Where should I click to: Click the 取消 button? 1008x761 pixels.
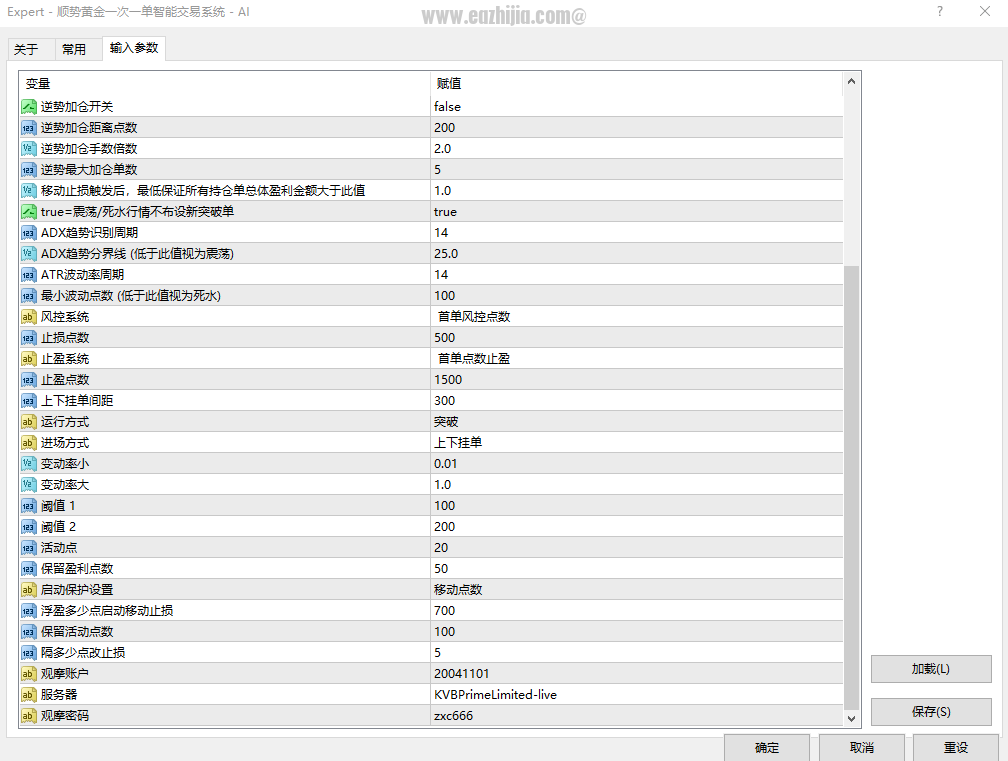click(x=861, y=748)
